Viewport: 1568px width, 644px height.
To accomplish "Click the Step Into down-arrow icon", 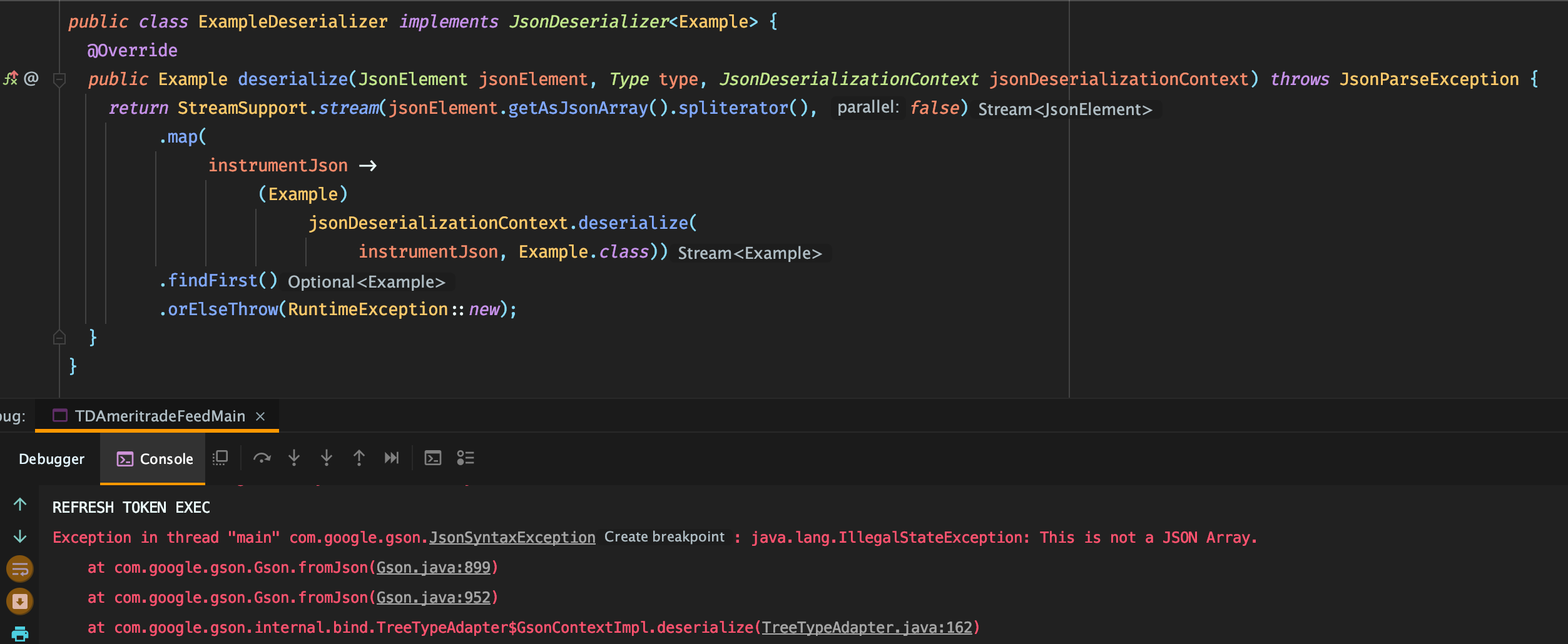I will (x=294, y=458).
